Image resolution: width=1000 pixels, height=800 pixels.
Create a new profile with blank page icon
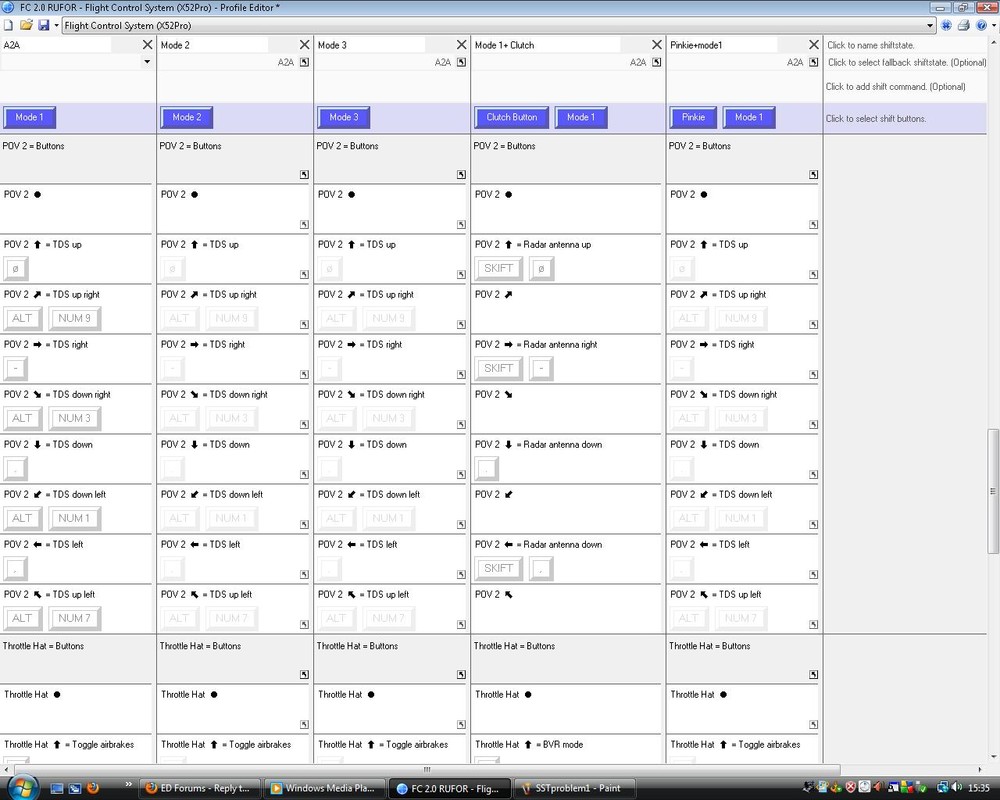(x=8, y=26)
